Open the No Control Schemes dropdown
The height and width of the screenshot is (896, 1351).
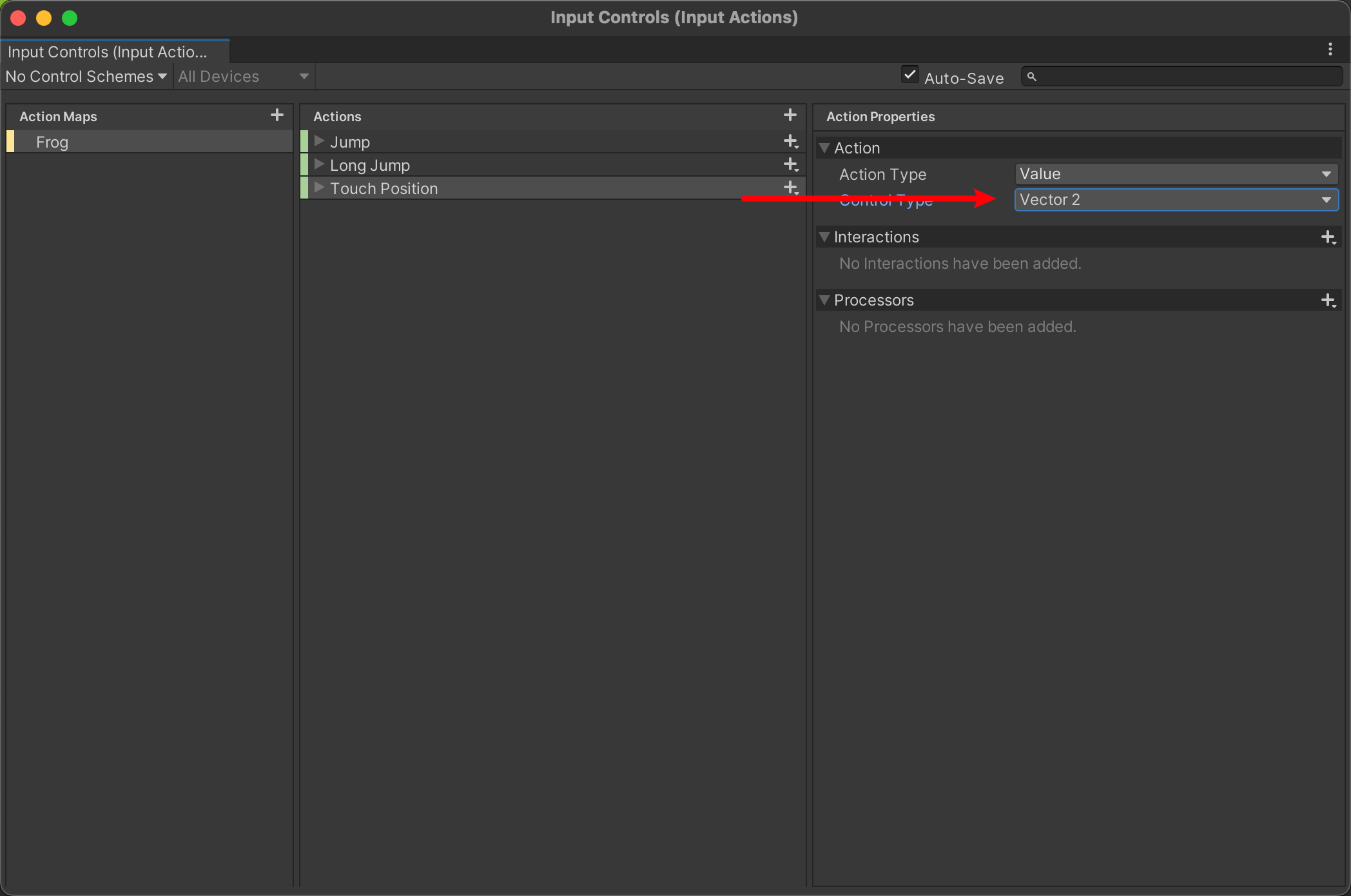(86, 77)
